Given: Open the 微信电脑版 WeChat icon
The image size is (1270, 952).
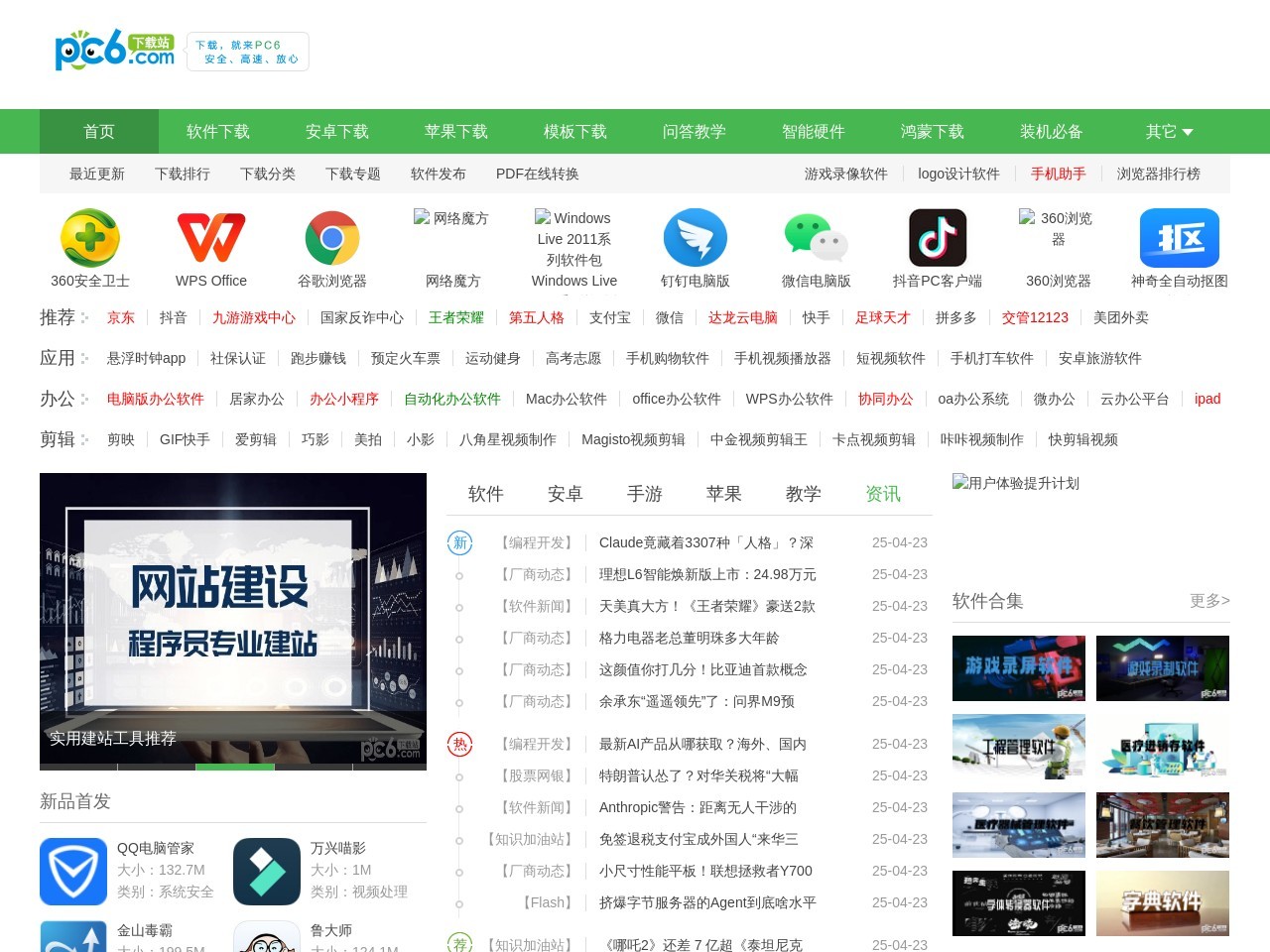Looking at the screenshot, I should click(x=817, y=238).
